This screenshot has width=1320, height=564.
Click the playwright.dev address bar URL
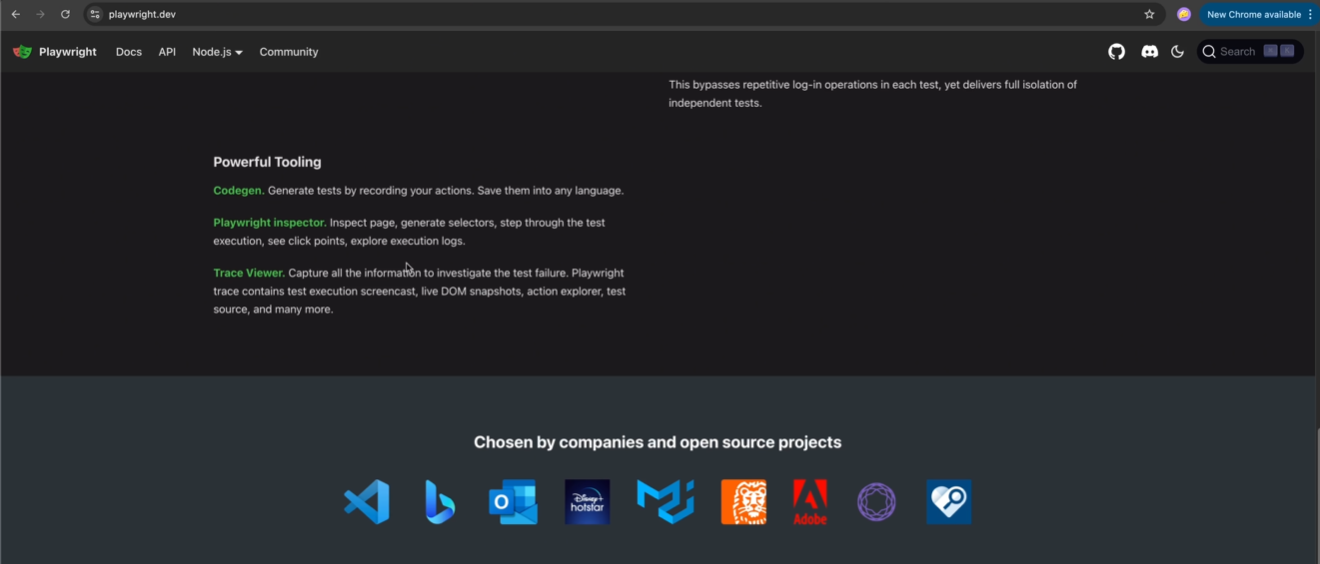click(x=142, y=14)
